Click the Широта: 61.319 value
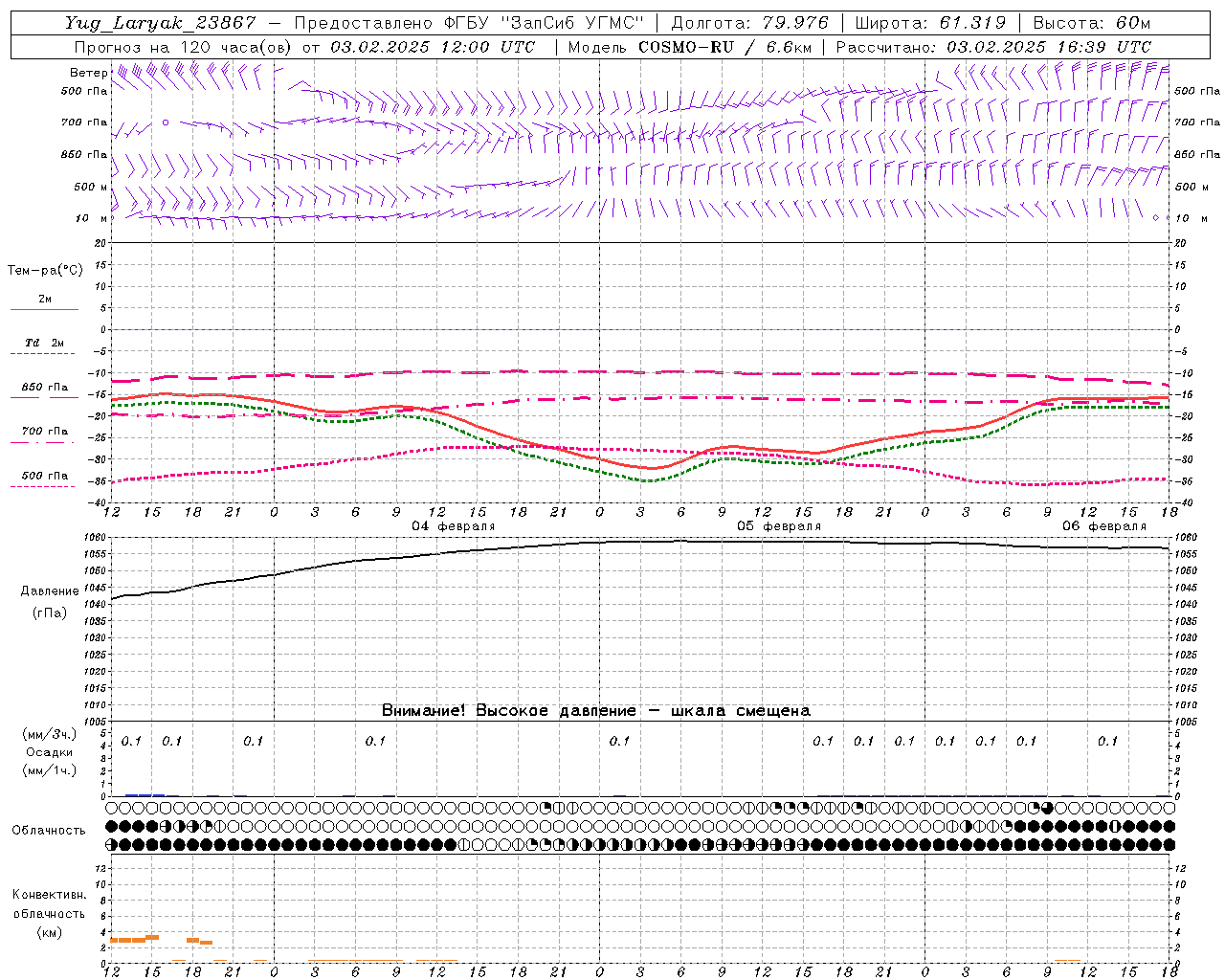This screenshot has width=1225, height=980. (930, 23)
